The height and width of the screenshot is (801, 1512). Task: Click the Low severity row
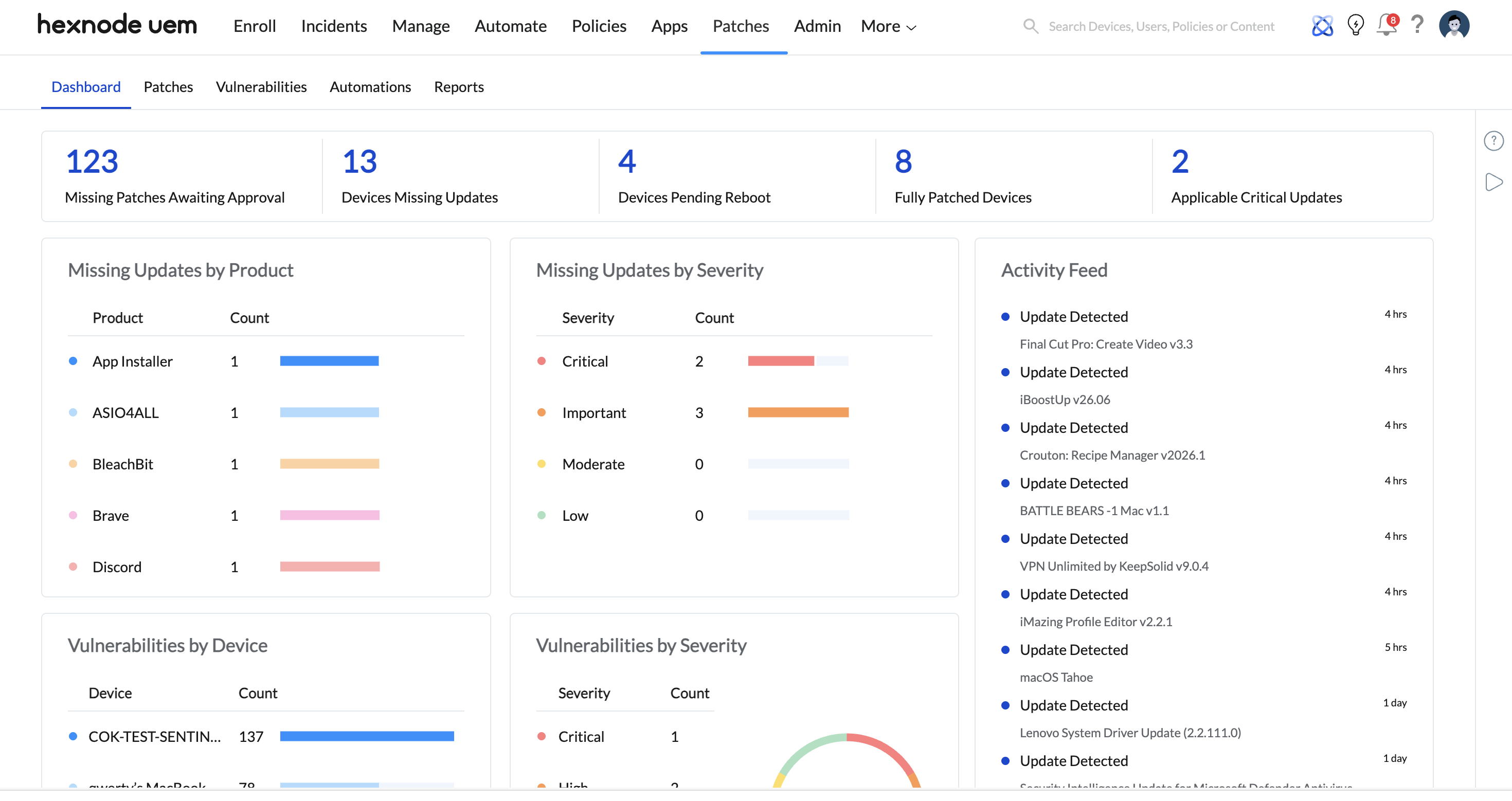pos(734,516)
